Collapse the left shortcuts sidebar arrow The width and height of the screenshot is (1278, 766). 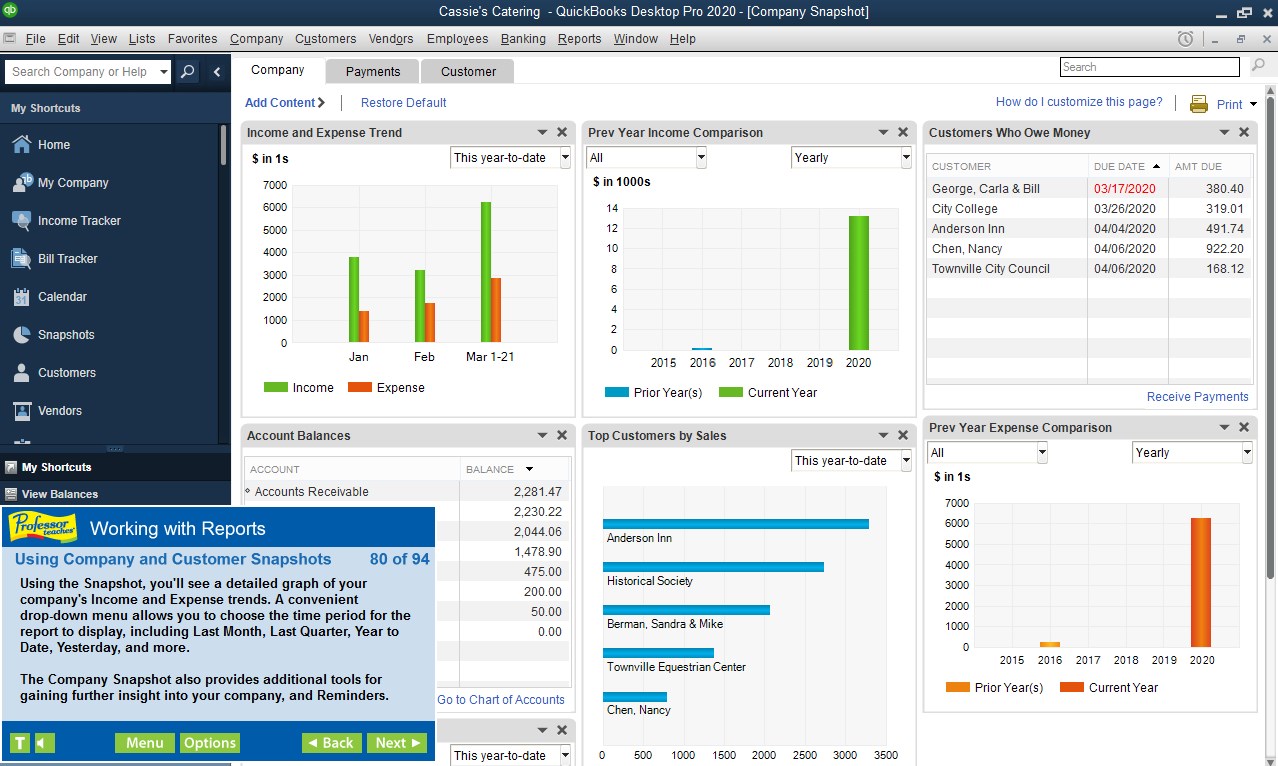point(217,72)
